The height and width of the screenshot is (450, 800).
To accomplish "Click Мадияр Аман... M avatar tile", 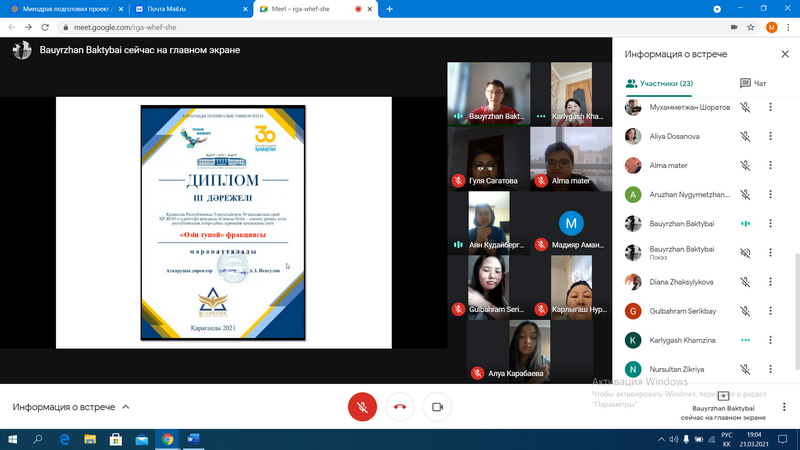I will pyautogui.click(x=571, y=223).
